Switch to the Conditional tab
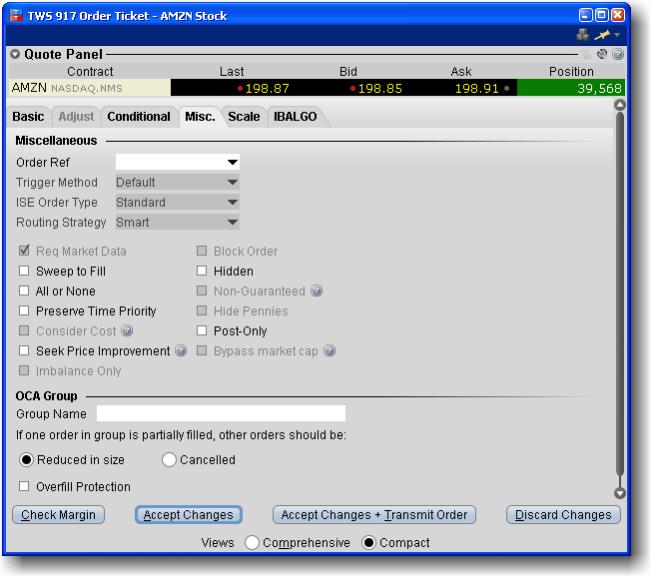The image size is (651, 576). [x=138, y=117]
